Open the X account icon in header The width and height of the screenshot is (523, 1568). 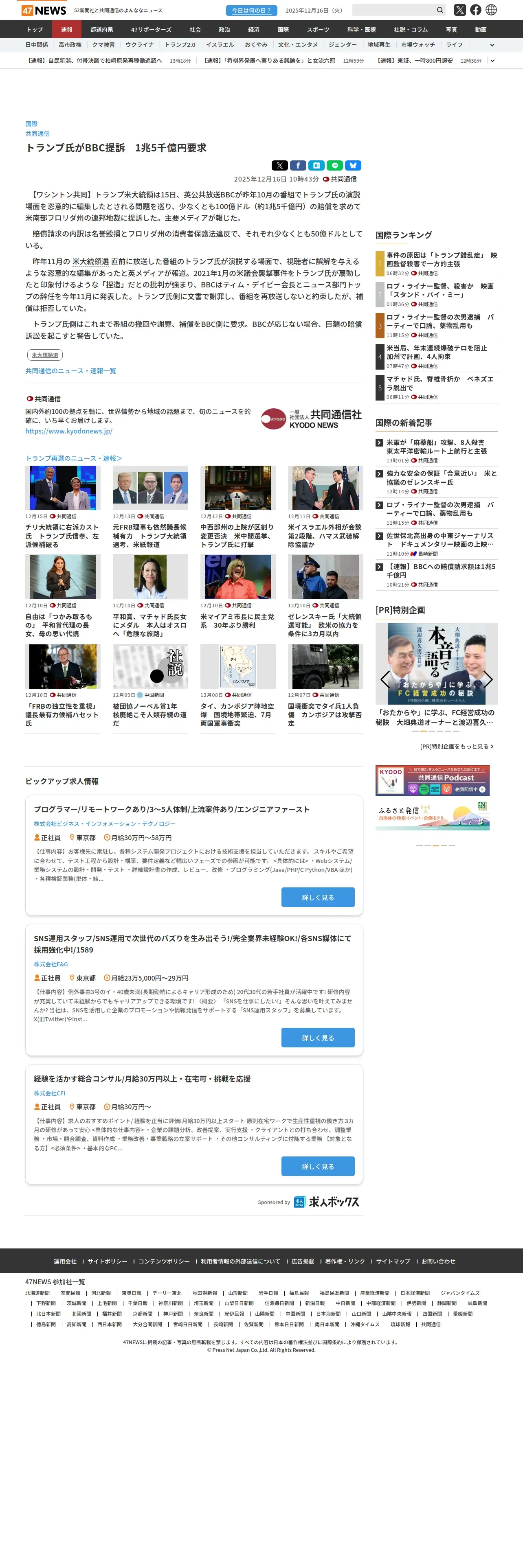point(460,10)
